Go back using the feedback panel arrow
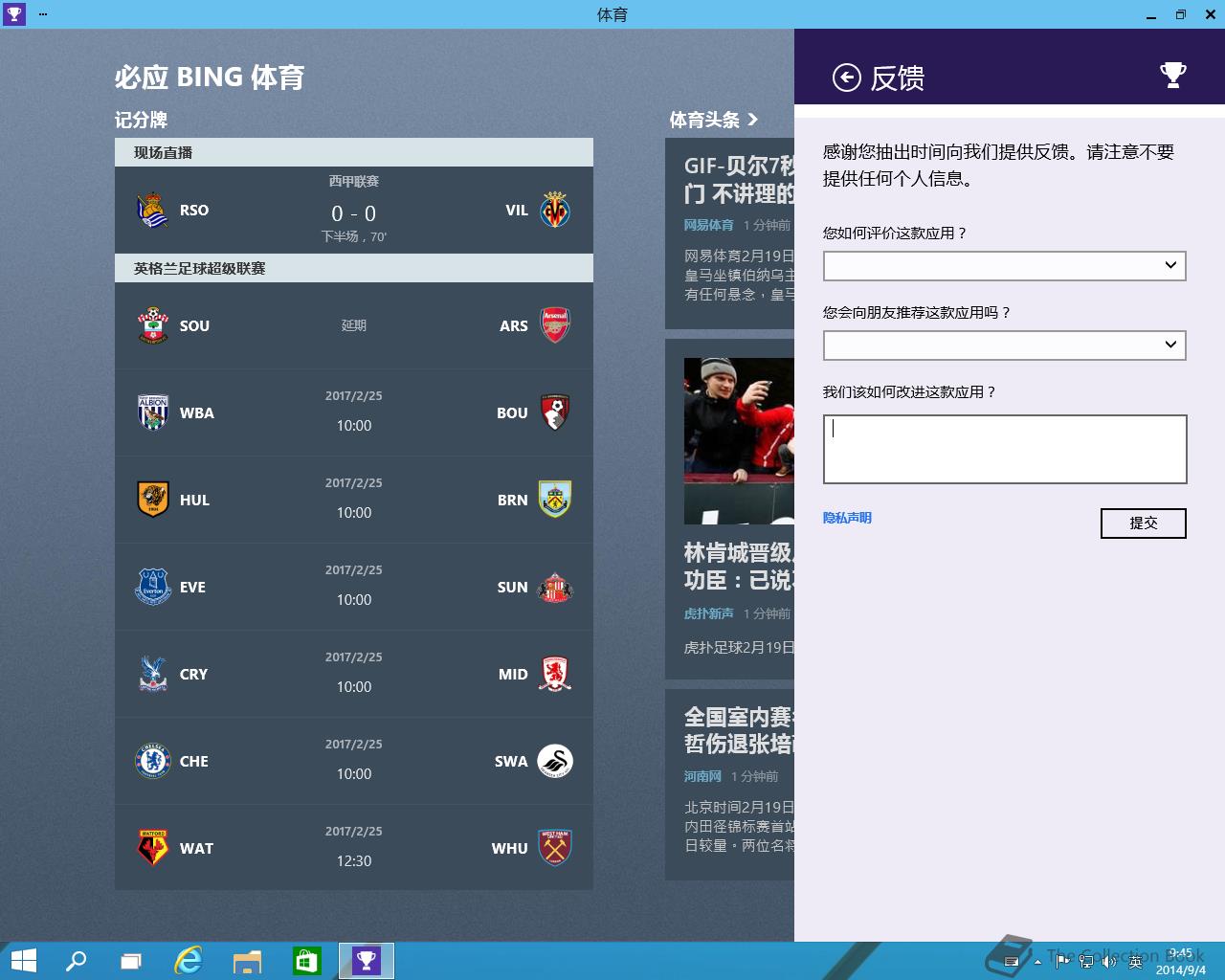 tap(846, 78)
